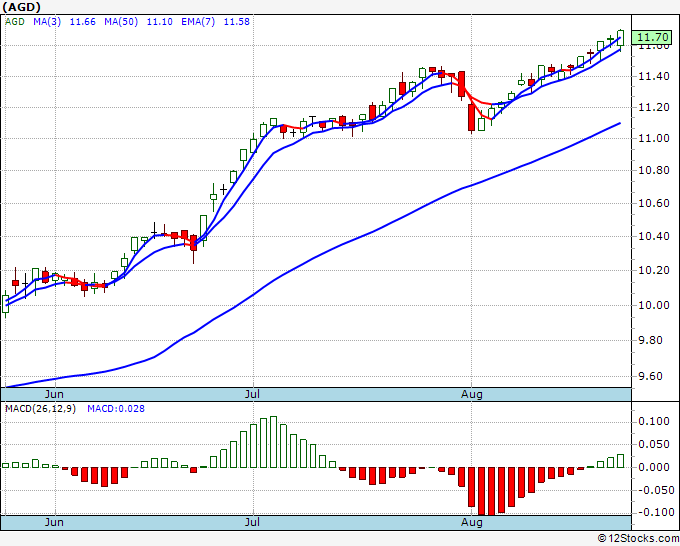This screenshot has height=546, width=680.
Task: Click the 11.00 price axis label
Action: coord(654,138)
